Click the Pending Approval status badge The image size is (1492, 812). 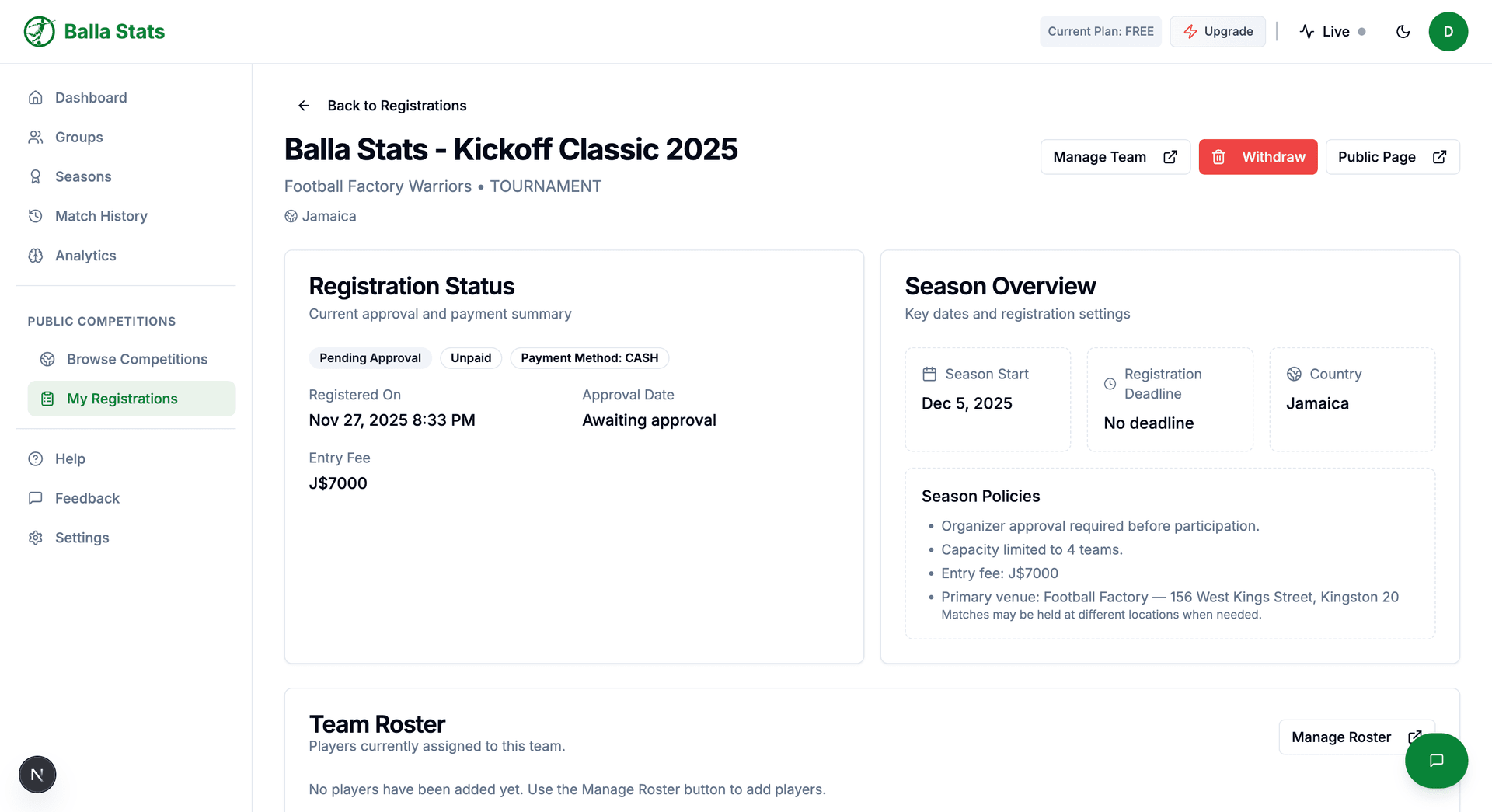(x=371, y=357)
